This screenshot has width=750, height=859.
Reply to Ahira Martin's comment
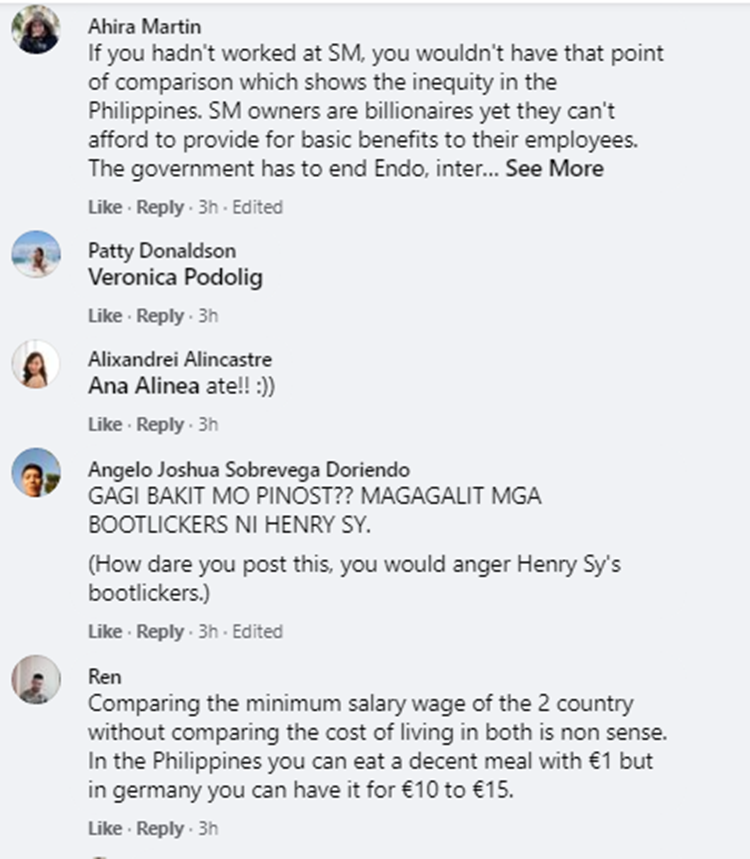pos(160,208)
